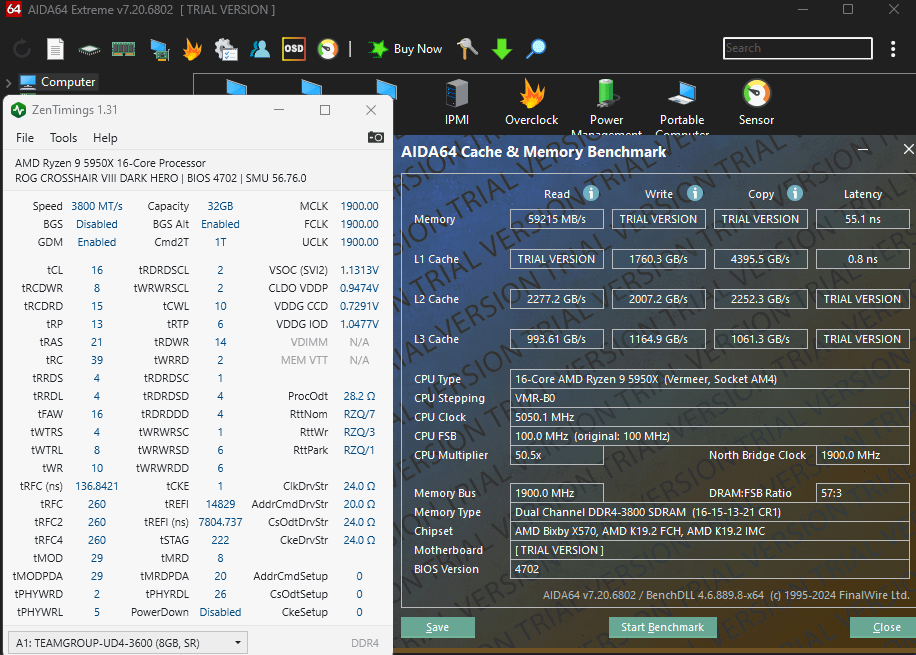This screenshot has width=916, height=655.
Task: Click L1 Cache Copy value 4395.5 GB/s
Action: tap(760, 259)
